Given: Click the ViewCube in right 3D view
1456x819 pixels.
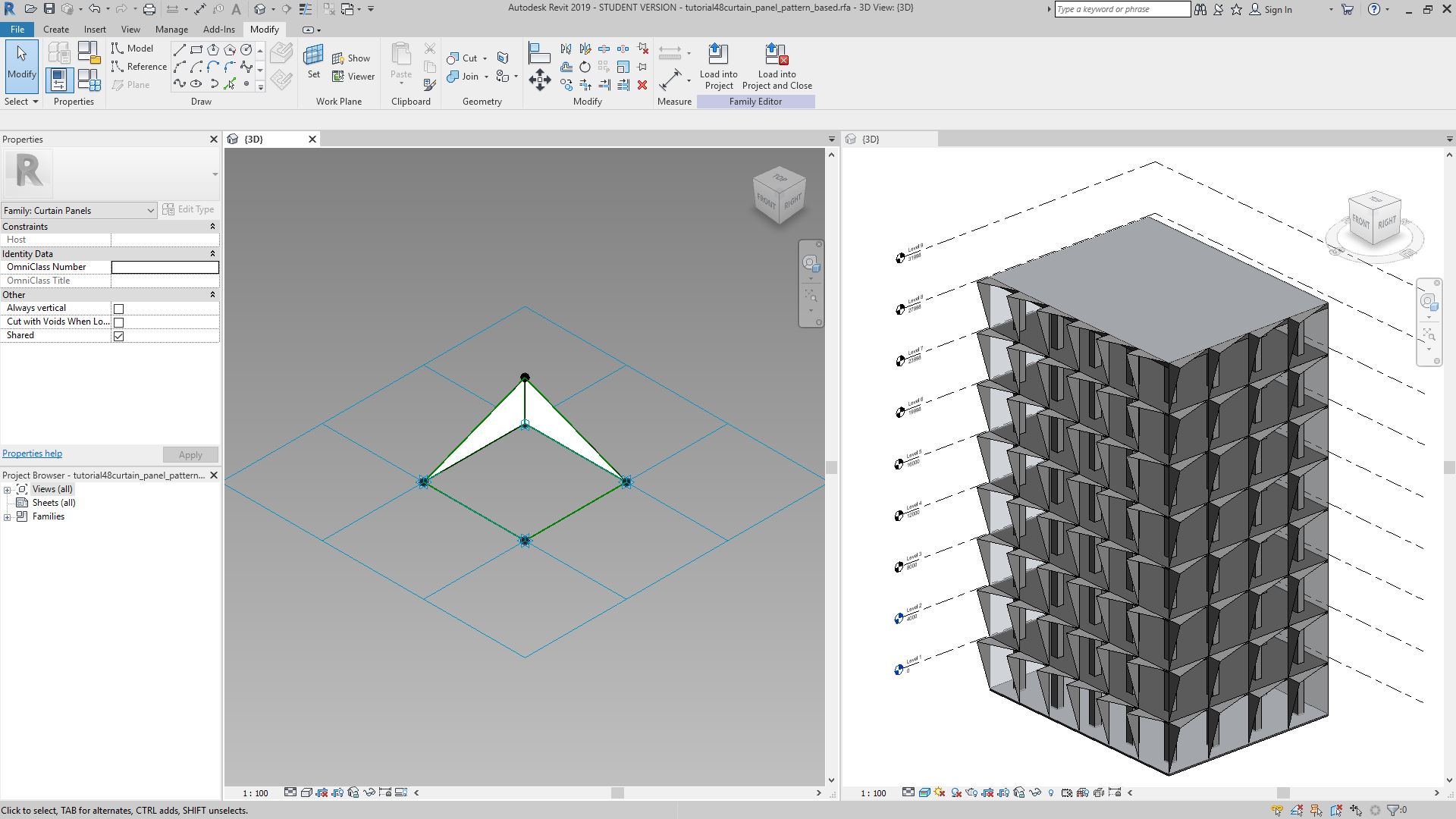Looking at the screenshot, I should [x=1374, y=221].
